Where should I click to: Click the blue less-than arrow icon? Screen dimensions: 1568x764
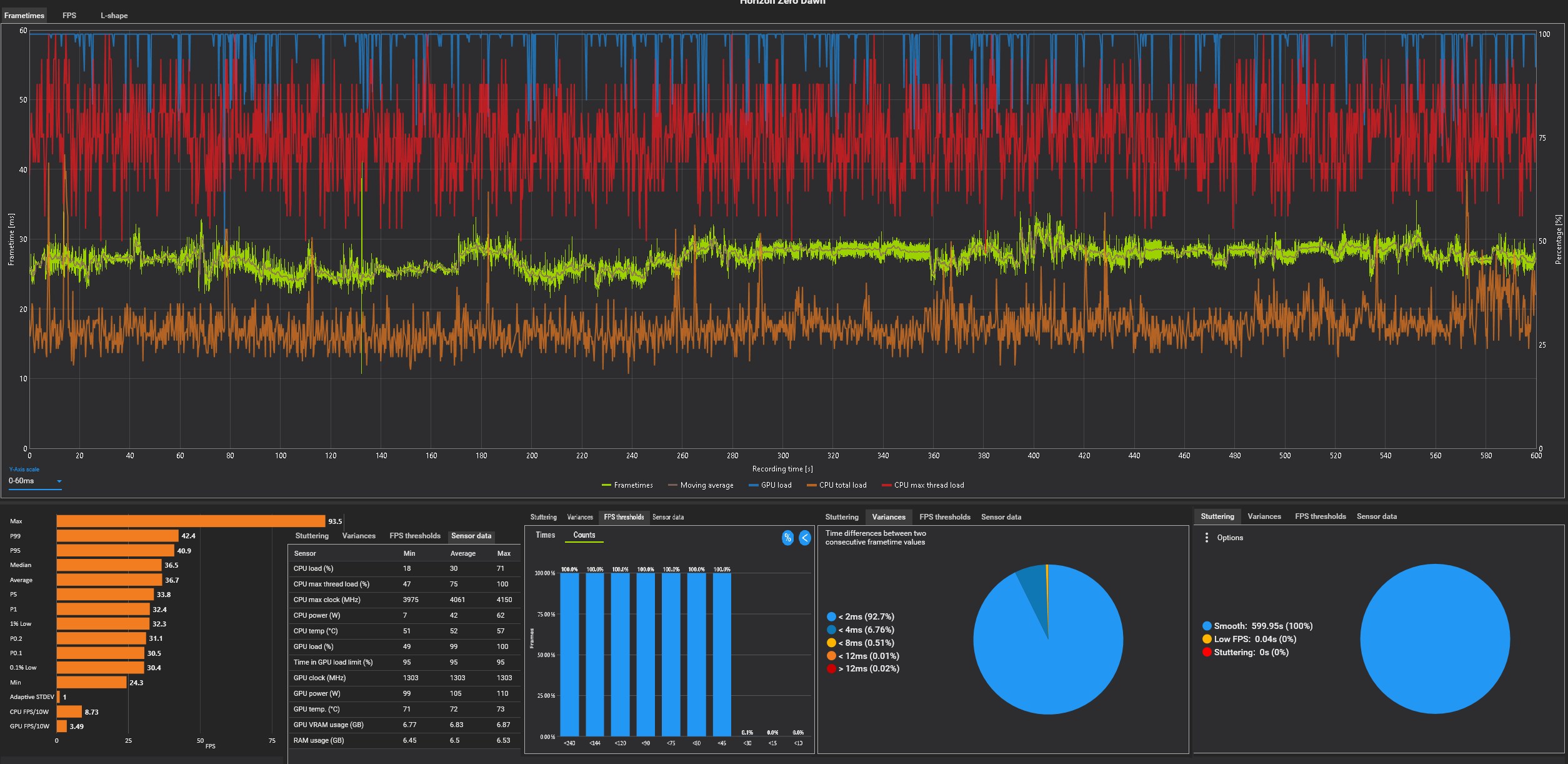(x=805, y=538)
